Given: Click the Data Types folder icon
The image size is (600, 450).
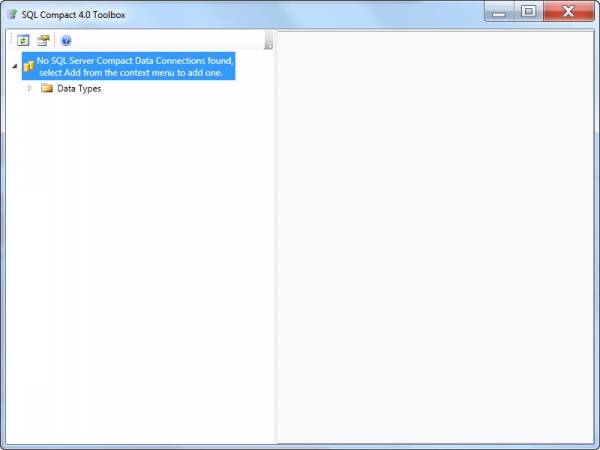Looking at the screenshot, I should click(47, 88).
